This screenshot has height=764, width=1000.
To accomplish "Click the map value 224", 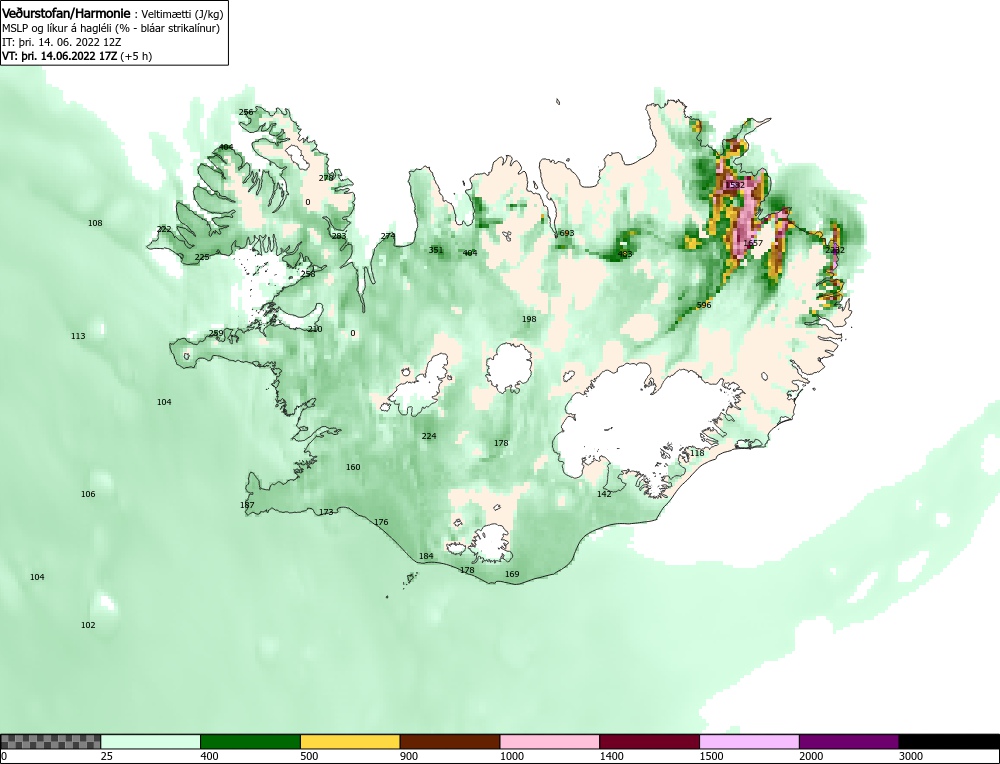I will pyautogui.click(x=429, y=436).
